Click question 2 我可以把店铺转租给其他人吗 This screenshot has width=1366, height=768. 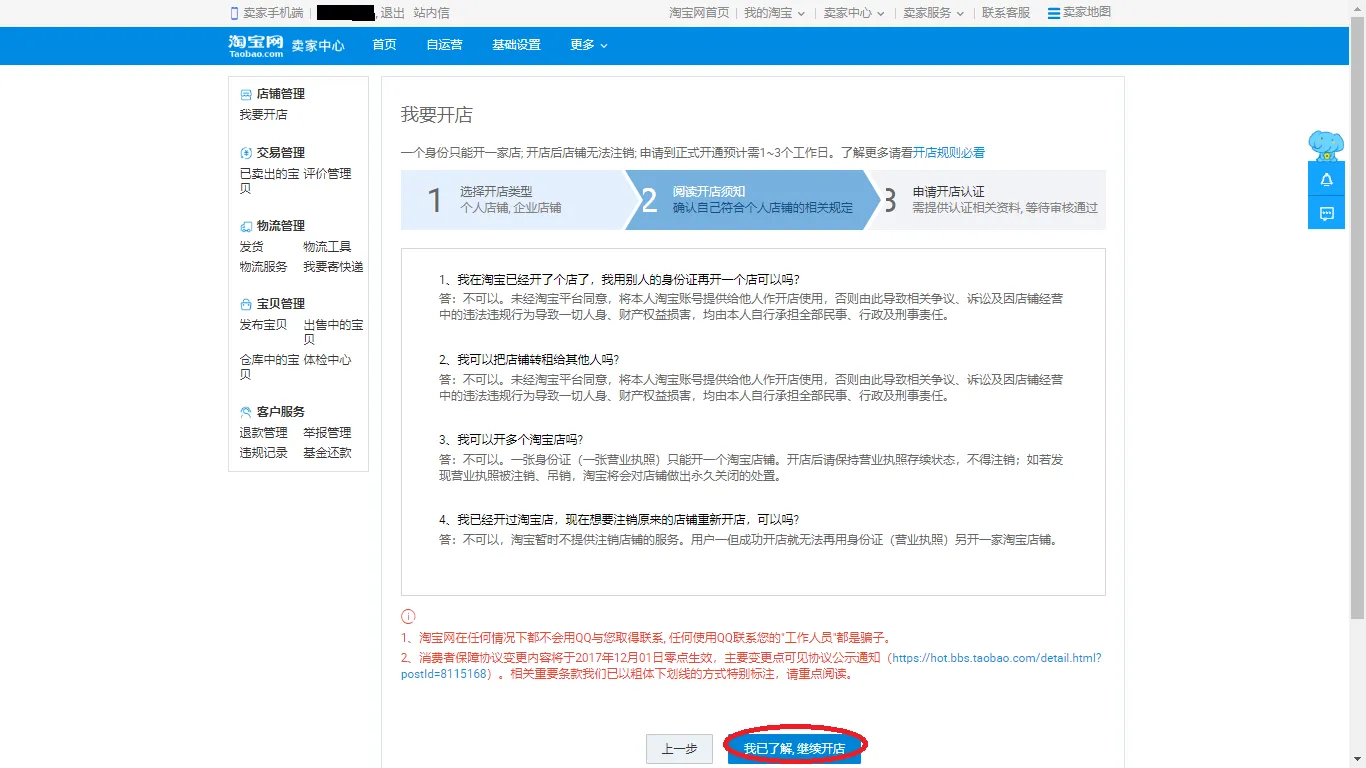point(529,360)
